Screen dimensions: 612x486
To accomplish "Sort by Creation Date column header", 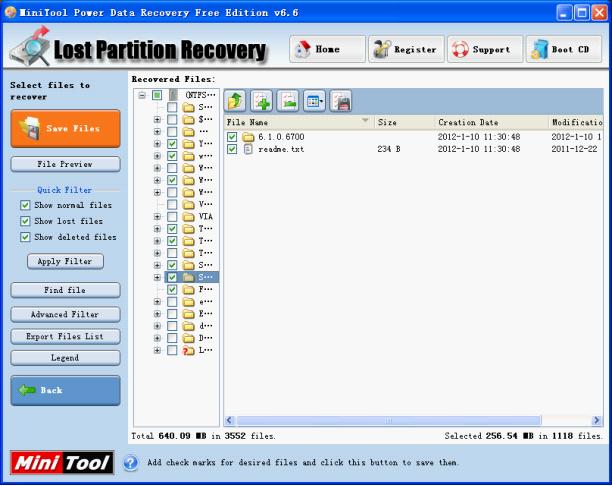I will (x=492, y=122).
